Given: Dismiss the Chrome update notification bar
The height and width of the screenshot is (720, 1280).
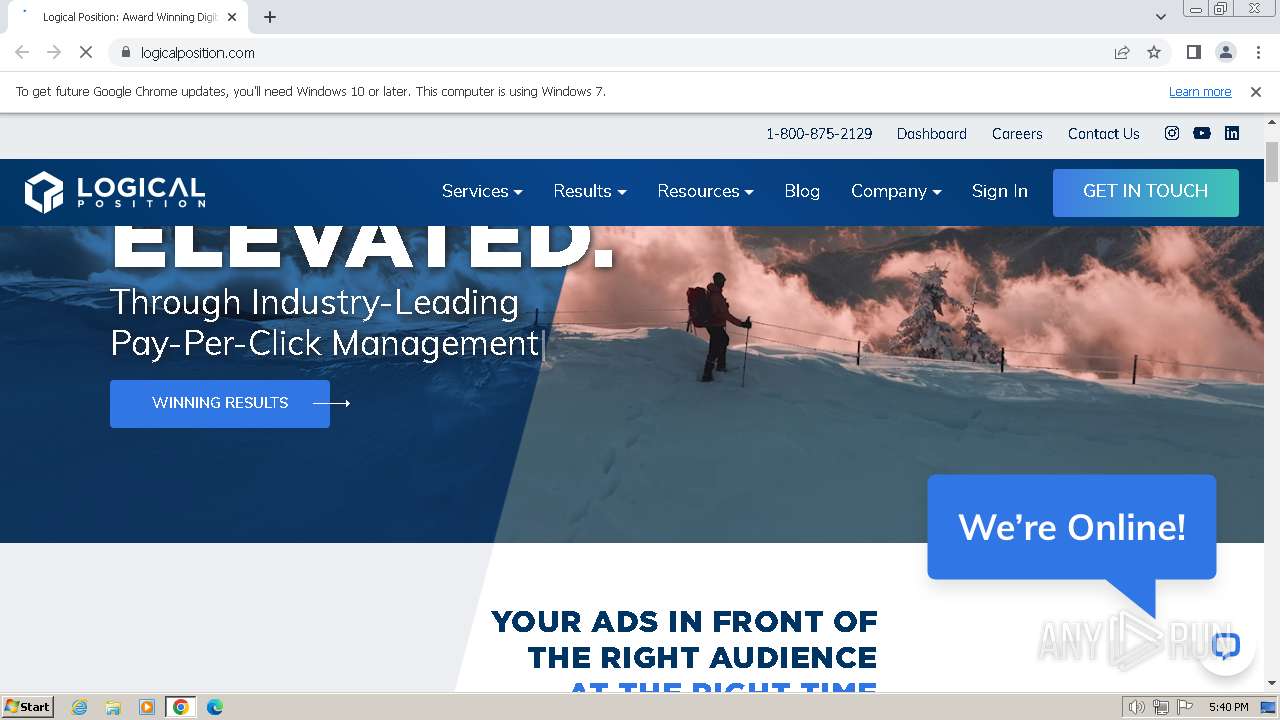Looking at the screenshot, I should [x=1256, y=91].
